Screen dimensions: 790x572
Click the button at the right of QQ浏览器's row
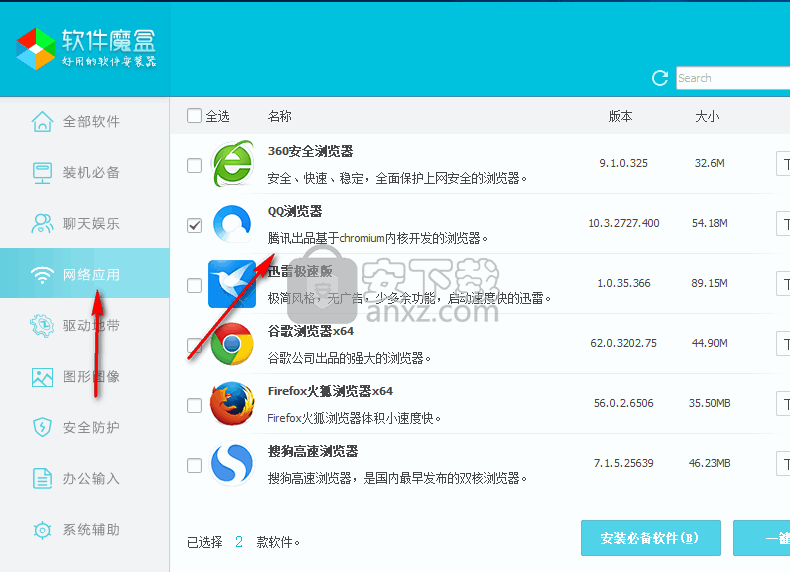coord(783,224)
